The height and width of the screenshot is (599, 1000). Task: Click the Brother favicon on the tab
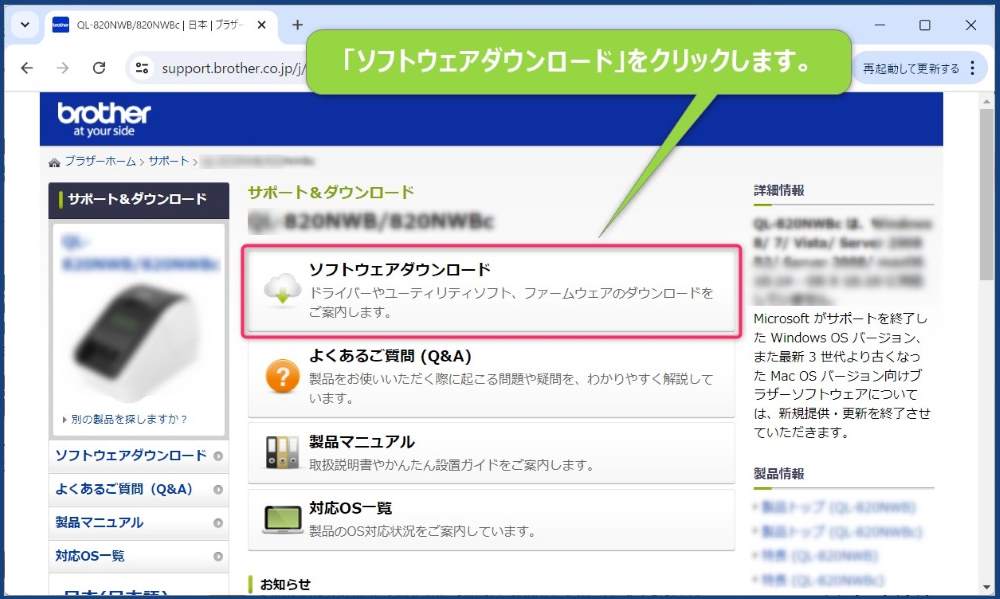tap(61, 25)
